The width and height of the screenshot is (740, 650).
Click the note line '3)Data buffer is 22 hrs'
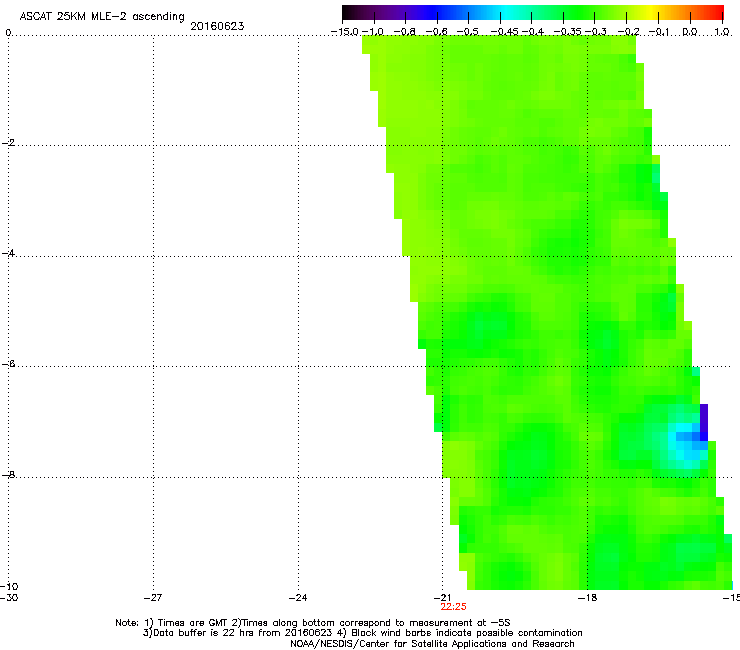click(x=362, y=633)
